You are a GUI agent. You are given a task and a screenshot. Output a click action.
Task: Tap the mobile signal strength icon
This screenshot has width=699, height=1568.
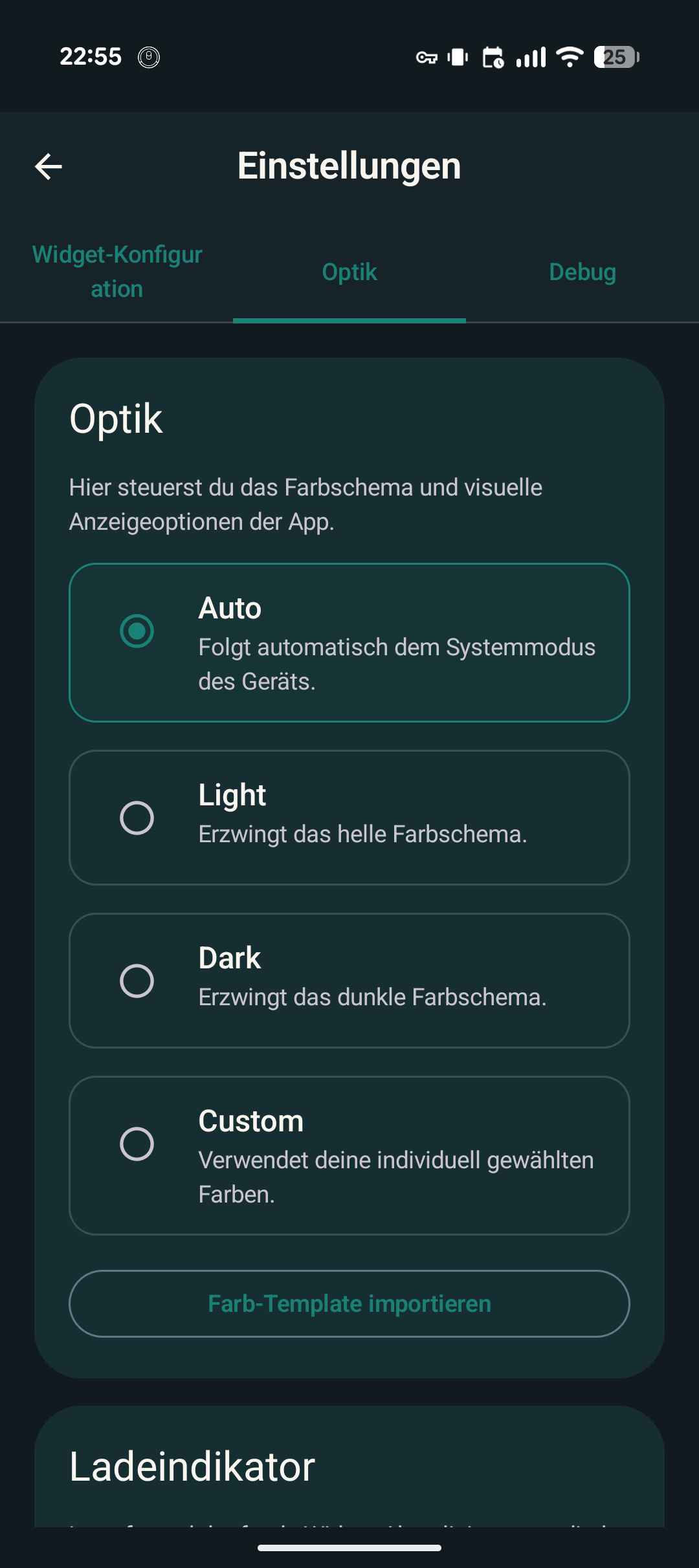(531, 58)
